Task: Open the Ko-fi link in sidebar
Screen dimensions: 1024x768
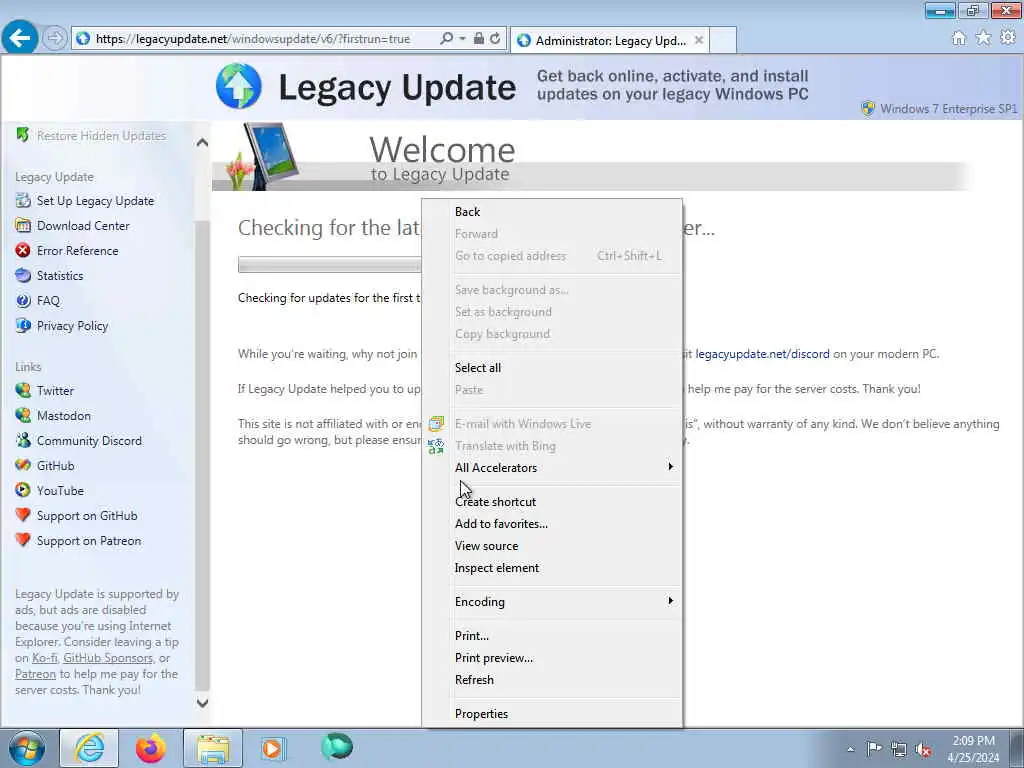Action: pyautogui.click(x=44, y=658)
